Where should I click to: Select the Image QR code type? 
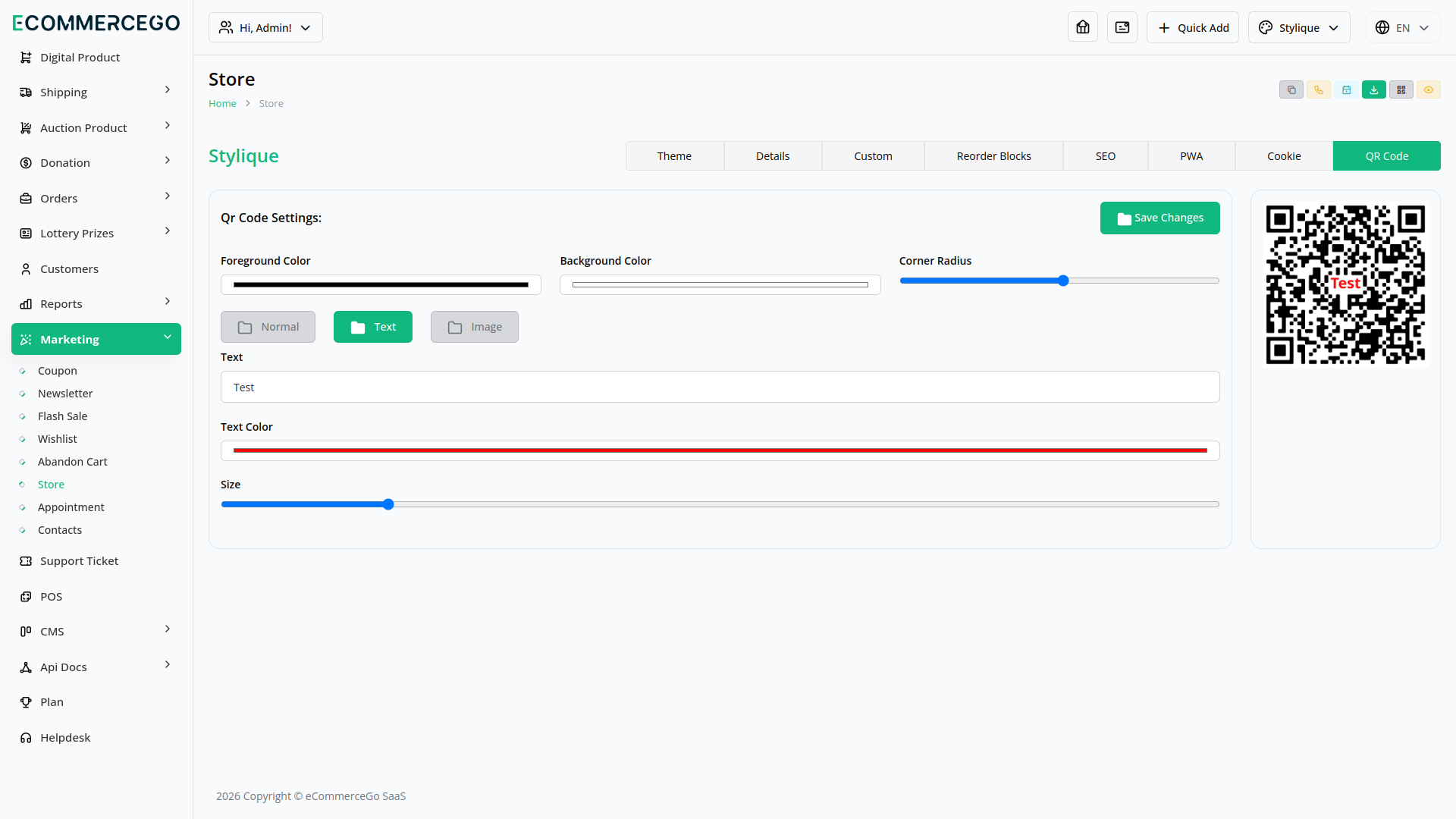(475, 327)
